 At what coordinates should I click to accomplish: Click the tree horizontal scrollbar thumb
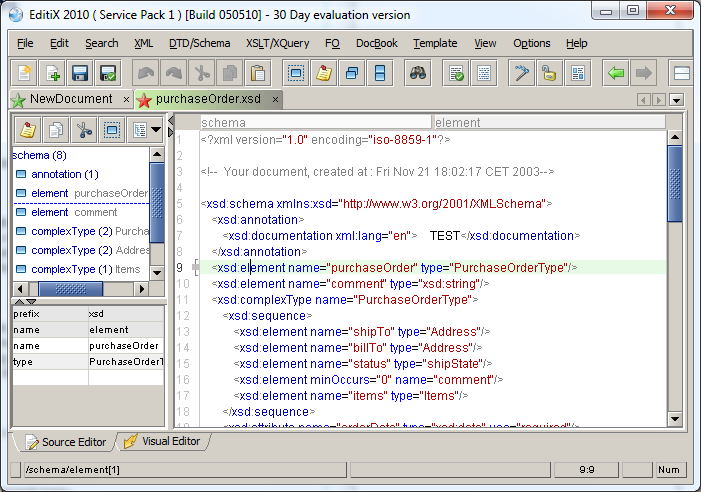(x=70, y=289)
